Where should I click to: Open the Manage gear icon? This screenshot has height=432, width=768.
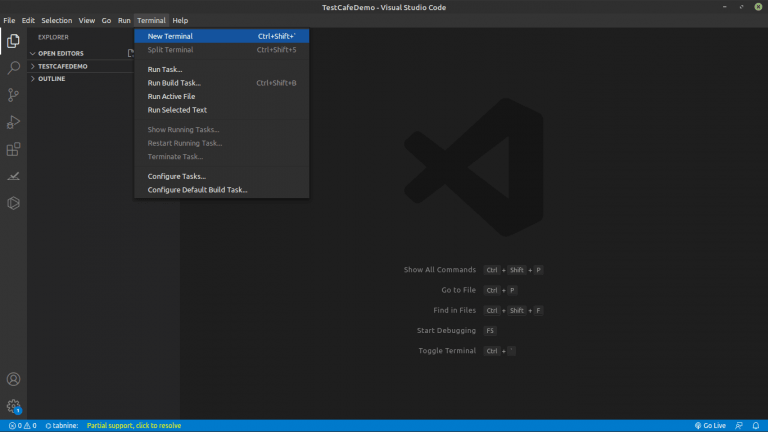13,406
